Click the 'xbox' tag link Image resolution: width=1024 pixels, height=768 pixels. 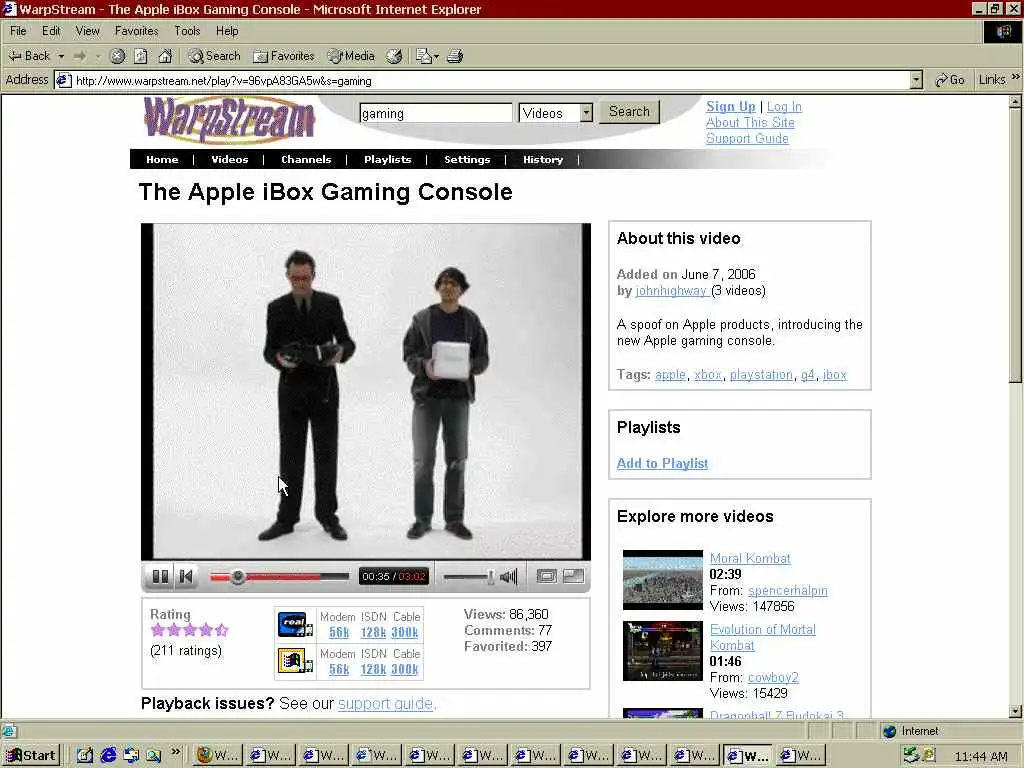[x=707, y=375]
